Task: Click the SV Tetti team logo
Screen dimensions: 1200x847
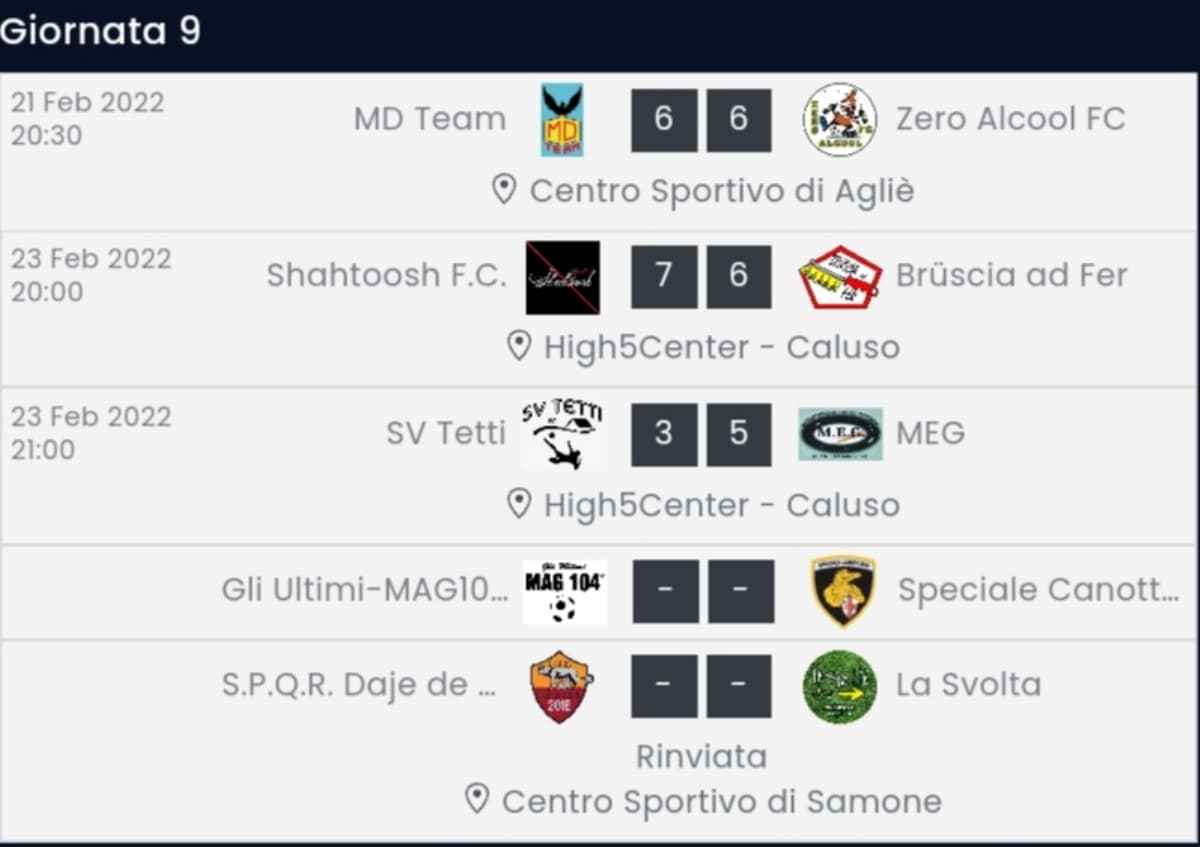Action: pyautogui.click(x=561, y=434)
